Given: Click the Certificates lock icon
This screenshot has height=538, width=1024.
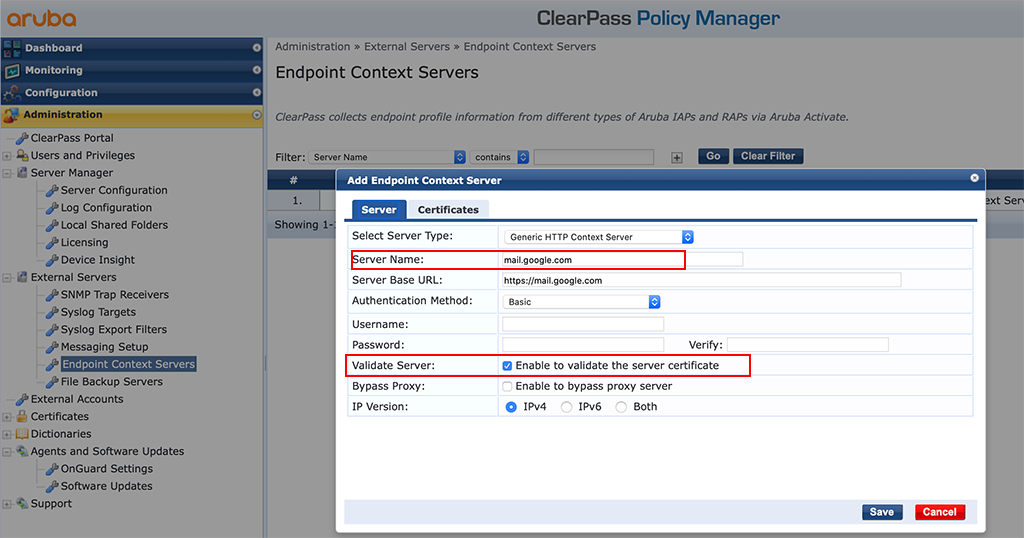Looking at the screenshot, I should 22,417.
